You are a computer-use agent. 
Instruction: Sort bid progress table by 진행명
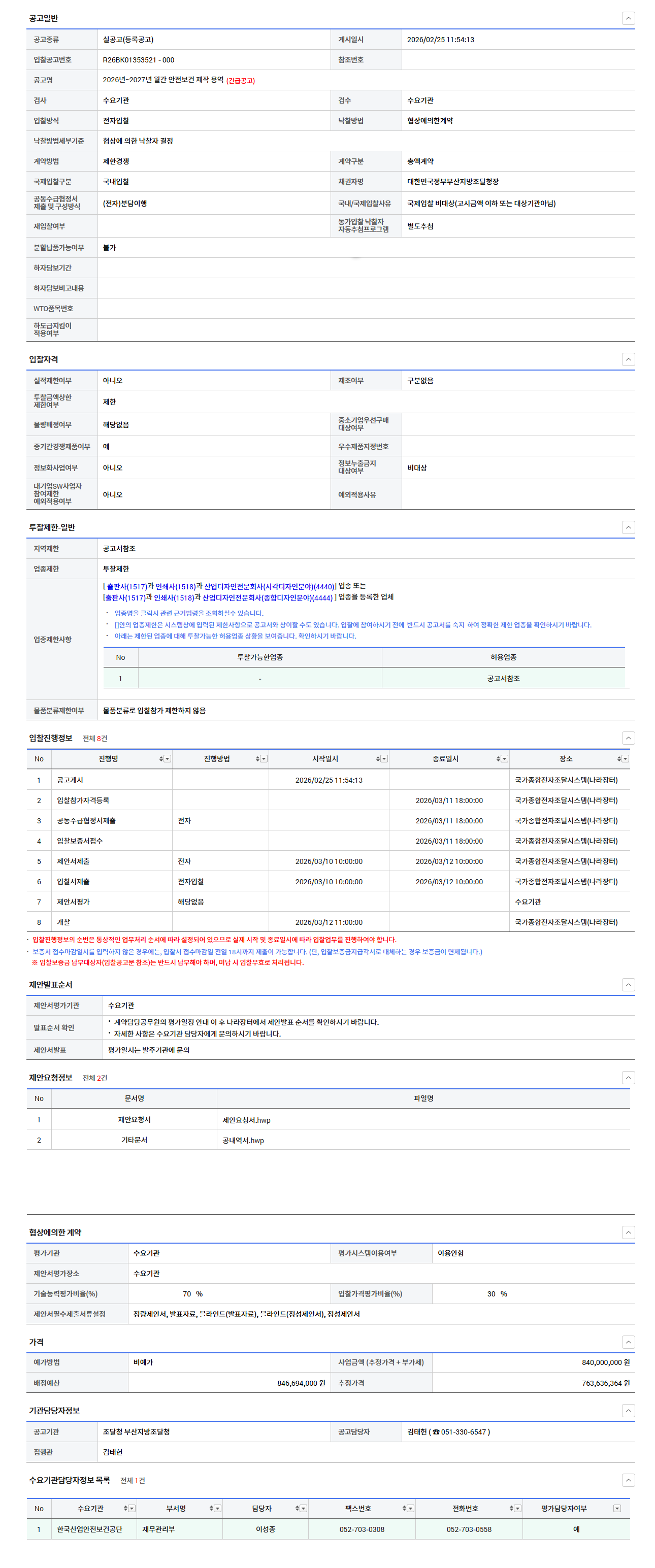pyautogui.click(x=161, y=758)
